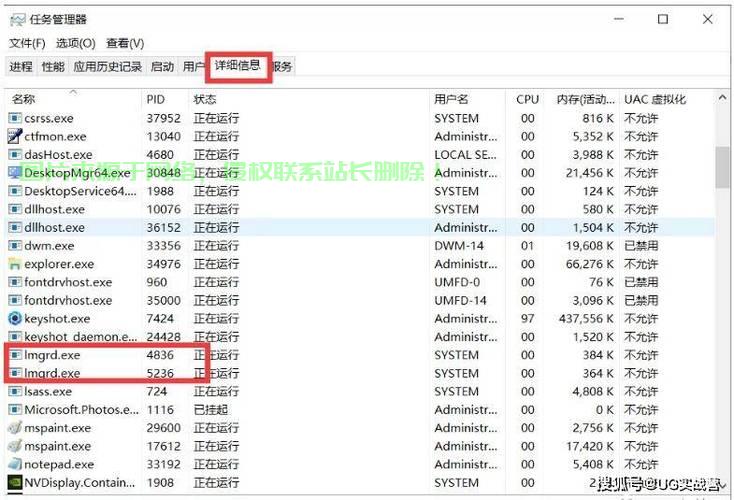Click the NVDisplay.Container NVIDIA icon

(15, 482)
